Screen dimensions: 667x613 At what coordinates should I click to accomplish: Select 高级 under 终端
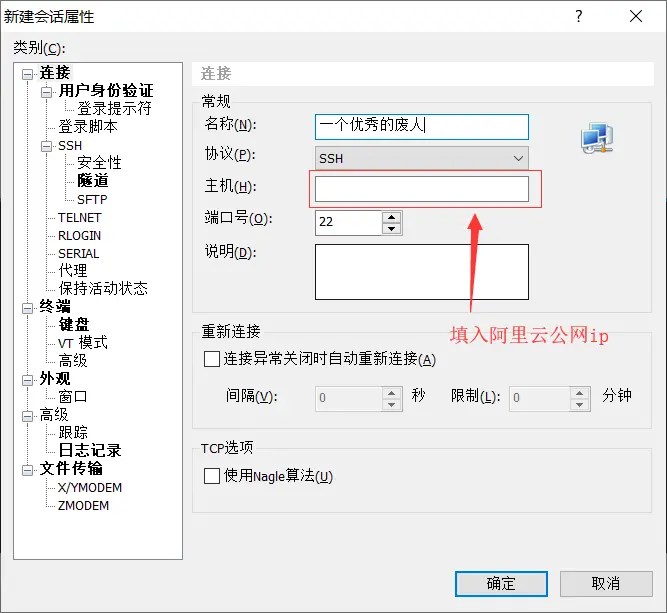click(x=73, y=360)
